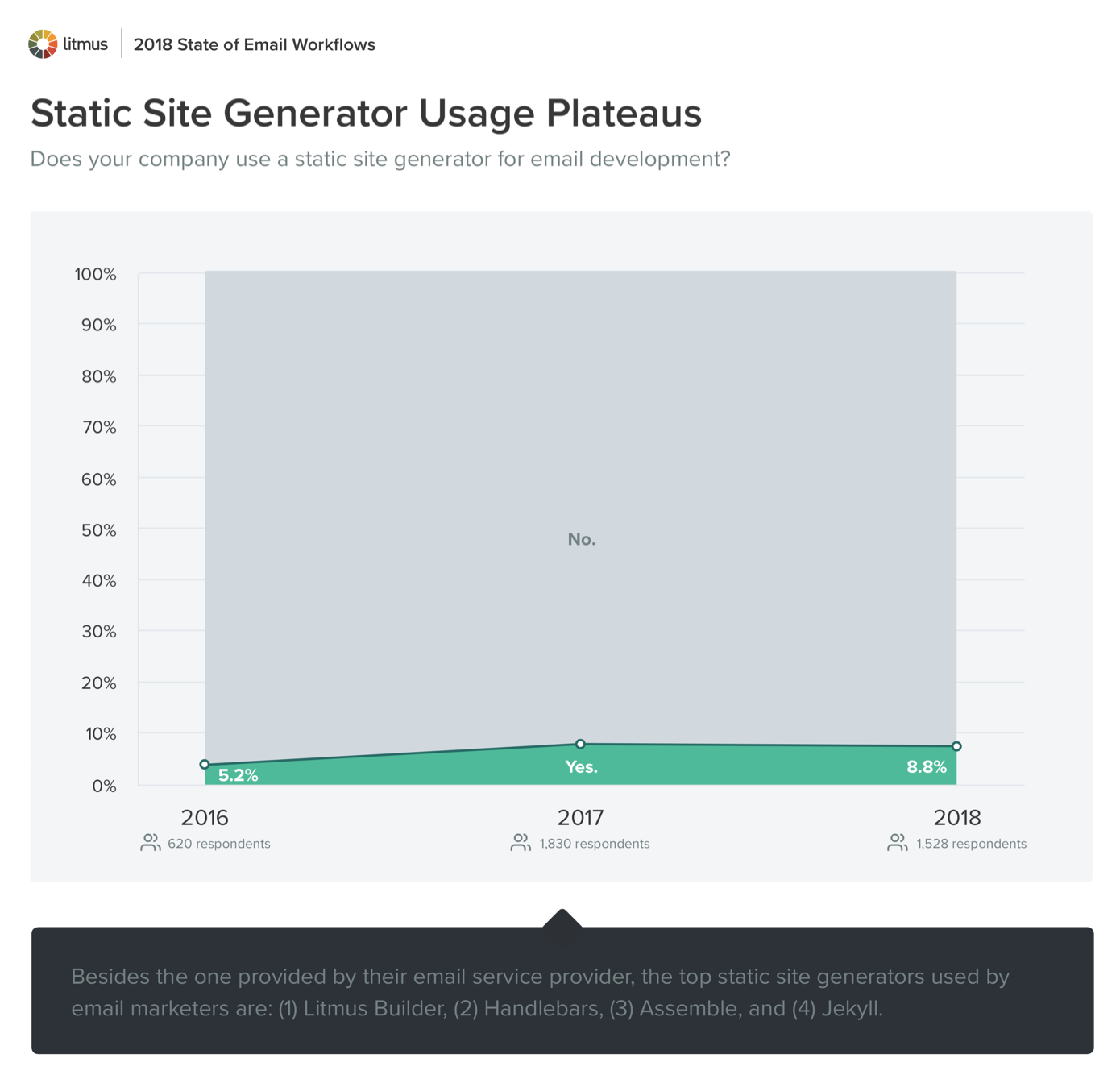
Task: Click the 2018 State of Email Workflows title
Action: (254, 45)
